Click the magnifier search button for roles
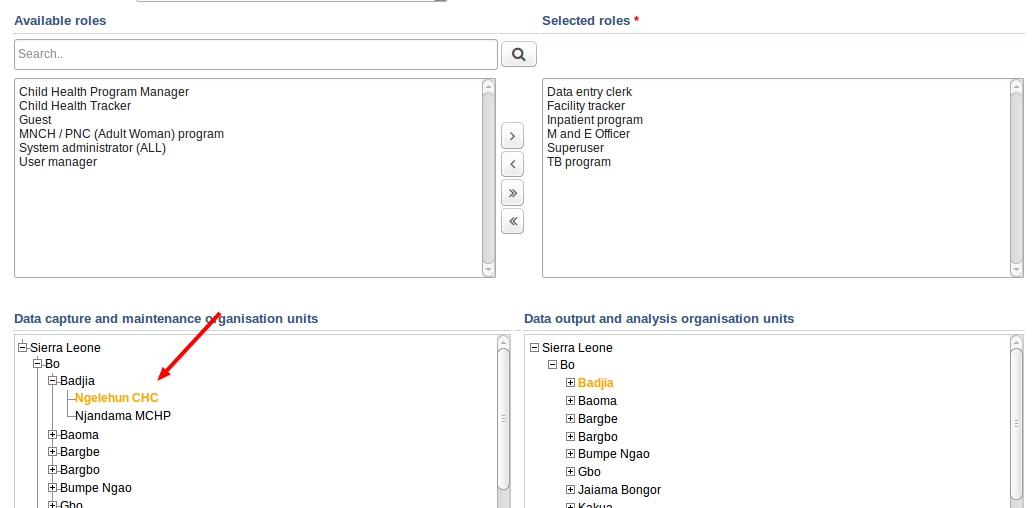This screenshot has width=1036, height=508. pyautogui.click(x=518, y=54)
